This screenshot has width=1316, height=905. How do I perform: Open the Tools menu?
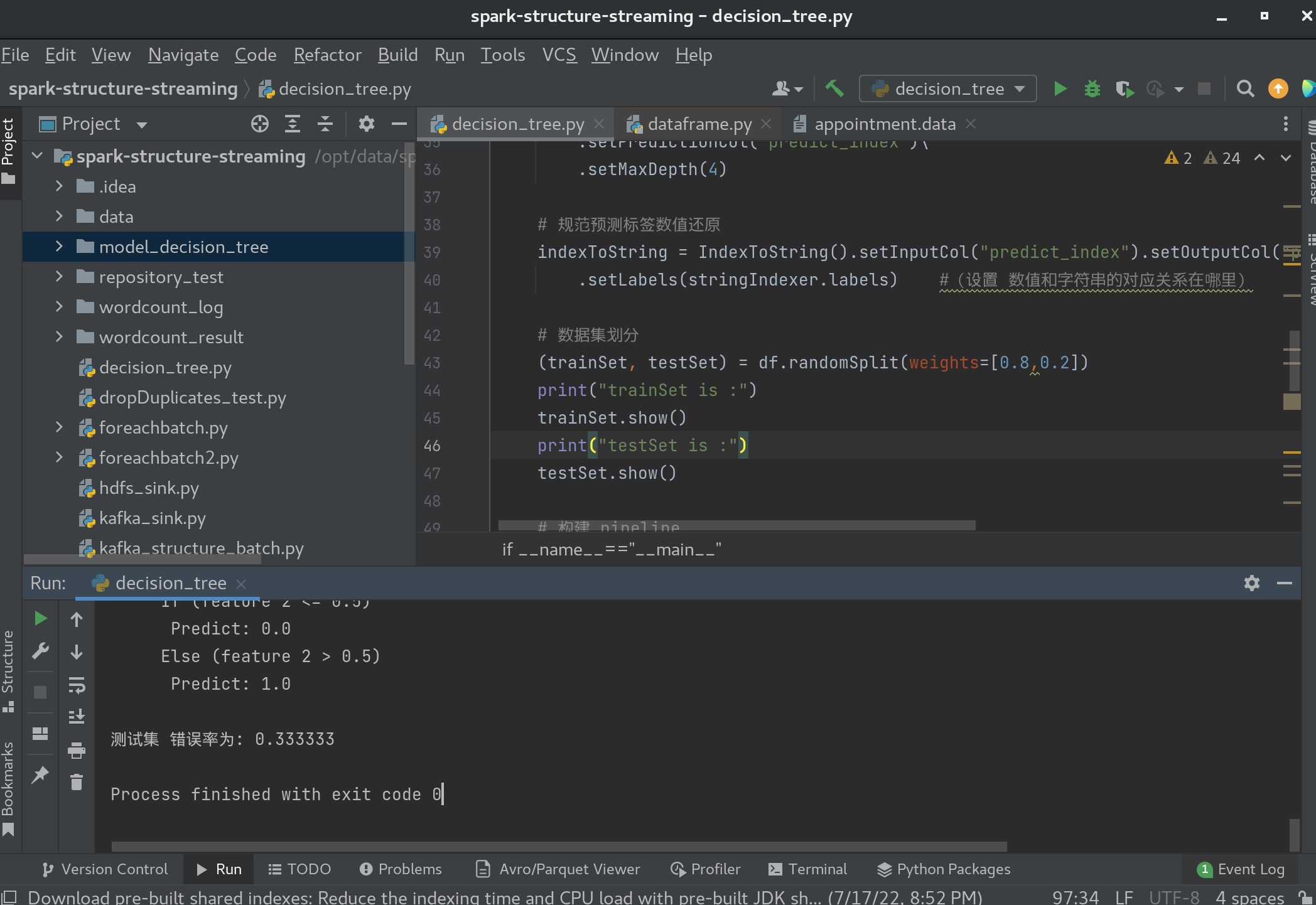tap(503, 55)
